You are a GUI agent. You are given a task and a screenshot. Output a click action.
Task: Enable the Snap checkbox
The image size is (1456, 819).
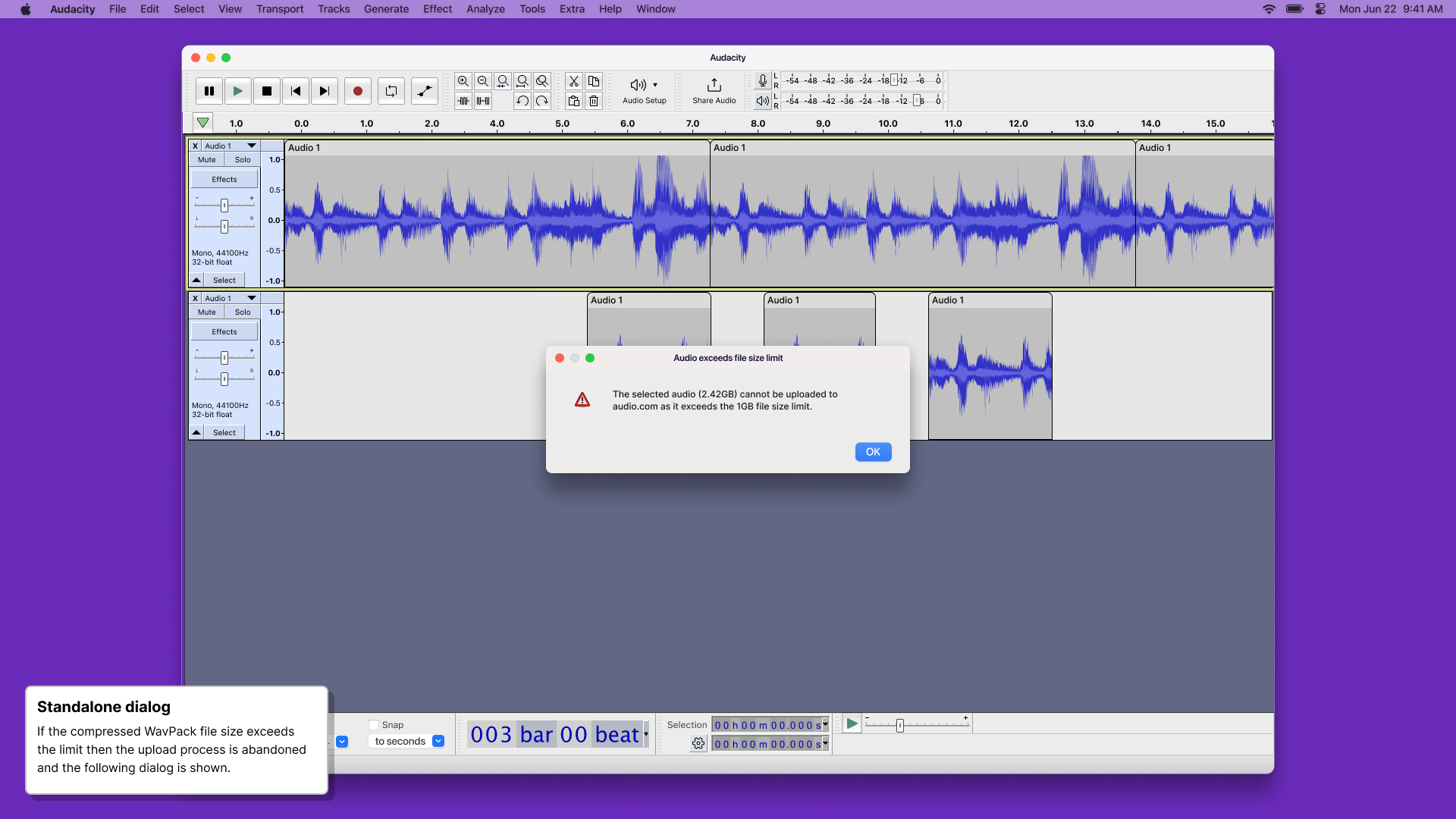374,725
